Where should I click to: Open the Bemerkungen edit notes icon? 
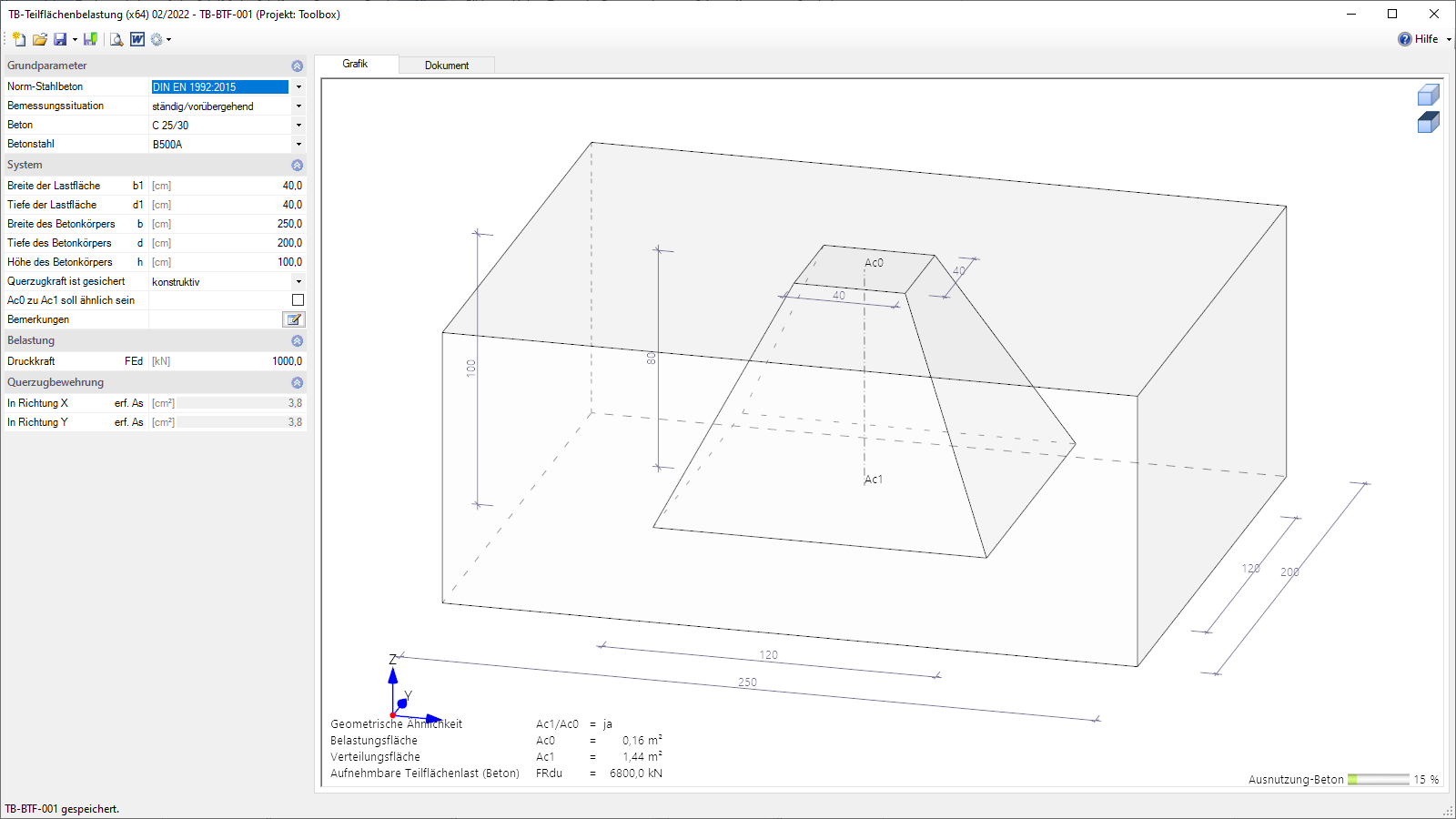coord(294,319)
